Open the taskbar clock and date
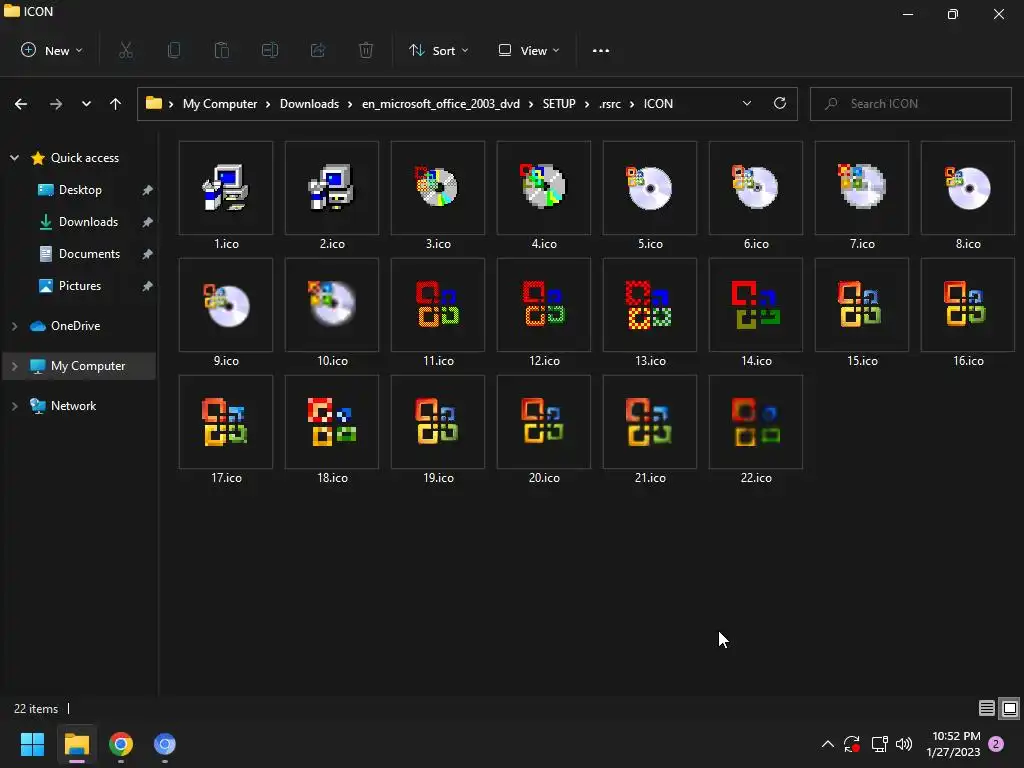1024x768 pixels. (x=953, y=744)
